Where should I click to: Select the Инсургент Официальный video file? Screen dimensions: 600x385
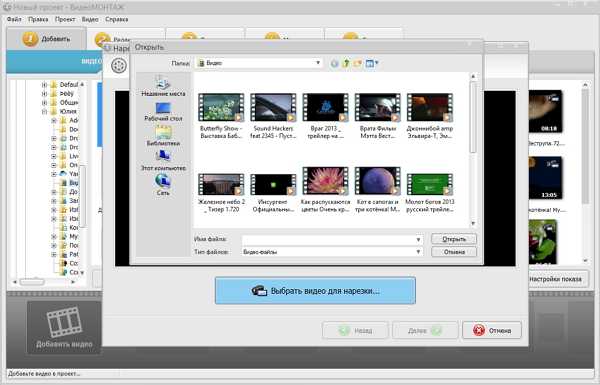click(x=273, y=193)
